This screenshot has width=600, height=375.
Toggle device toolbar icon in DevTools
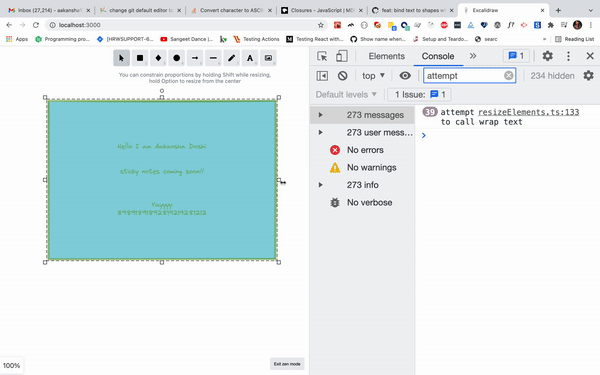point(341,56)
